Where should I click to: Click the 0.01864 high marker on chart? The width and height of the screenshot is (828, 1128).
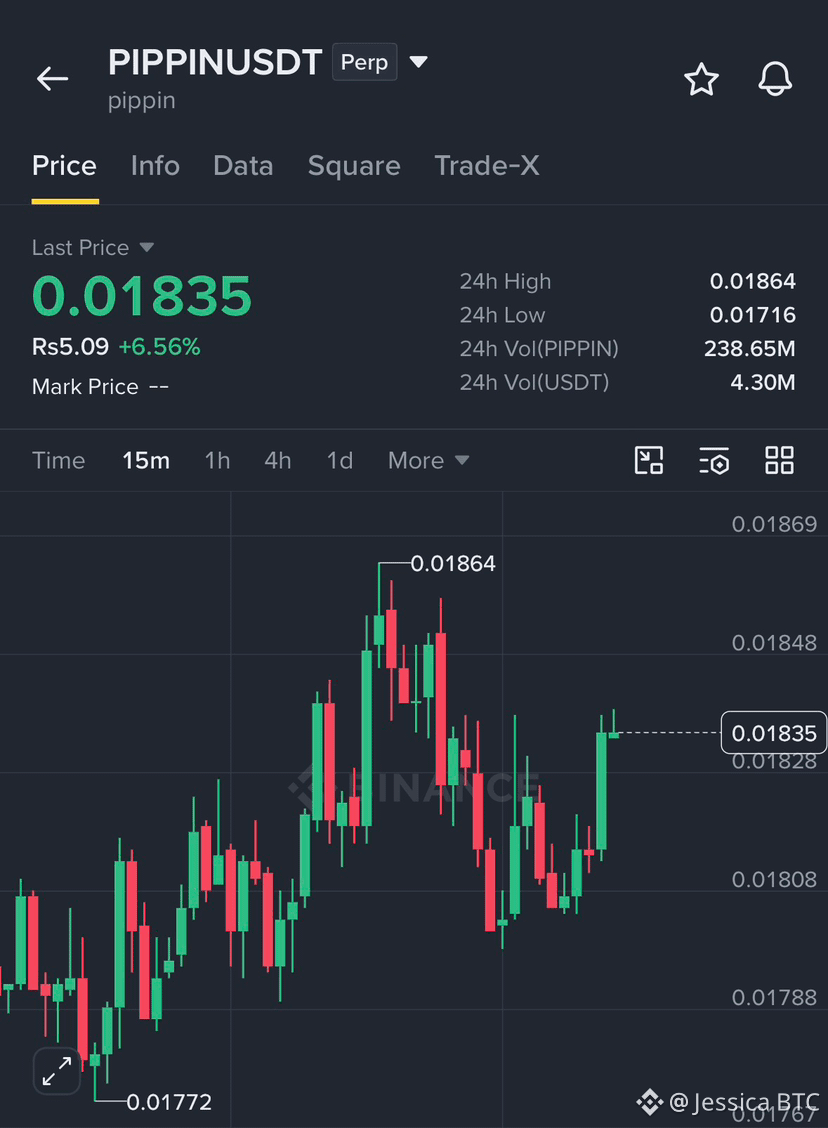[452, 564]
